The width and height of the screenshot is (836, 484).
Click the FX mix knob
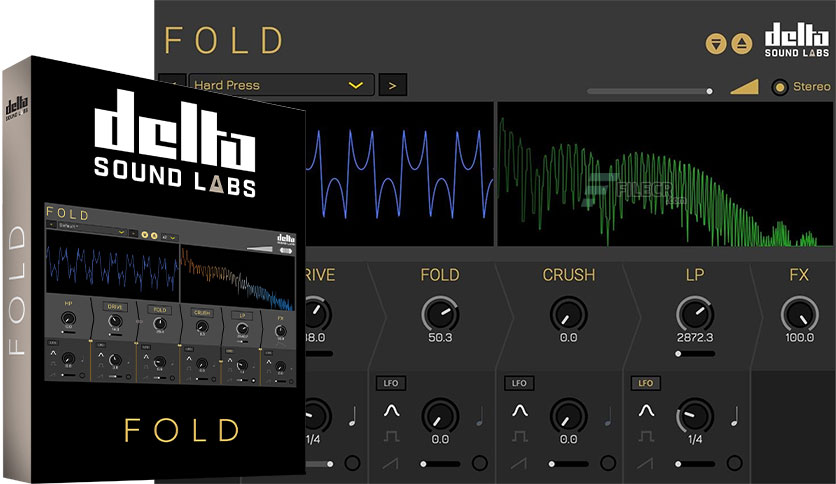pos(799,314)
